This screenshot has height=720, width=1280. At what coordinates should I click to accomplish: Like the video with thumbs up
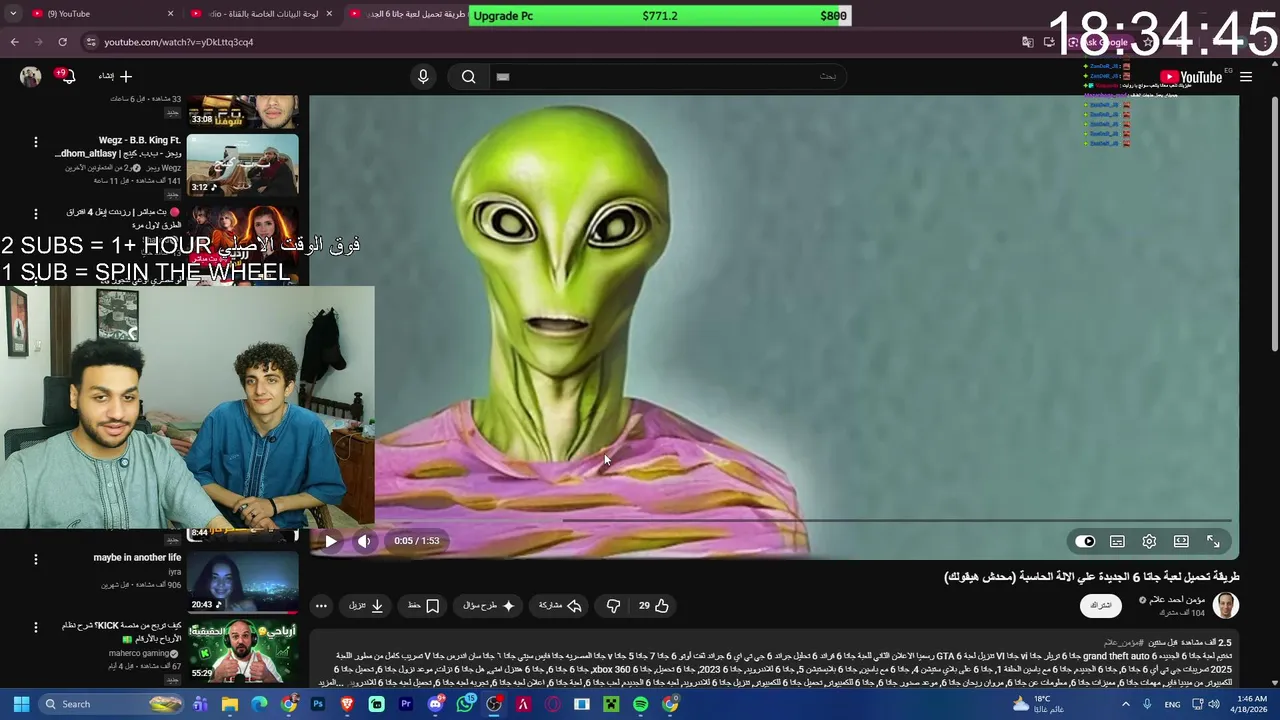click(x=654, y=605)
